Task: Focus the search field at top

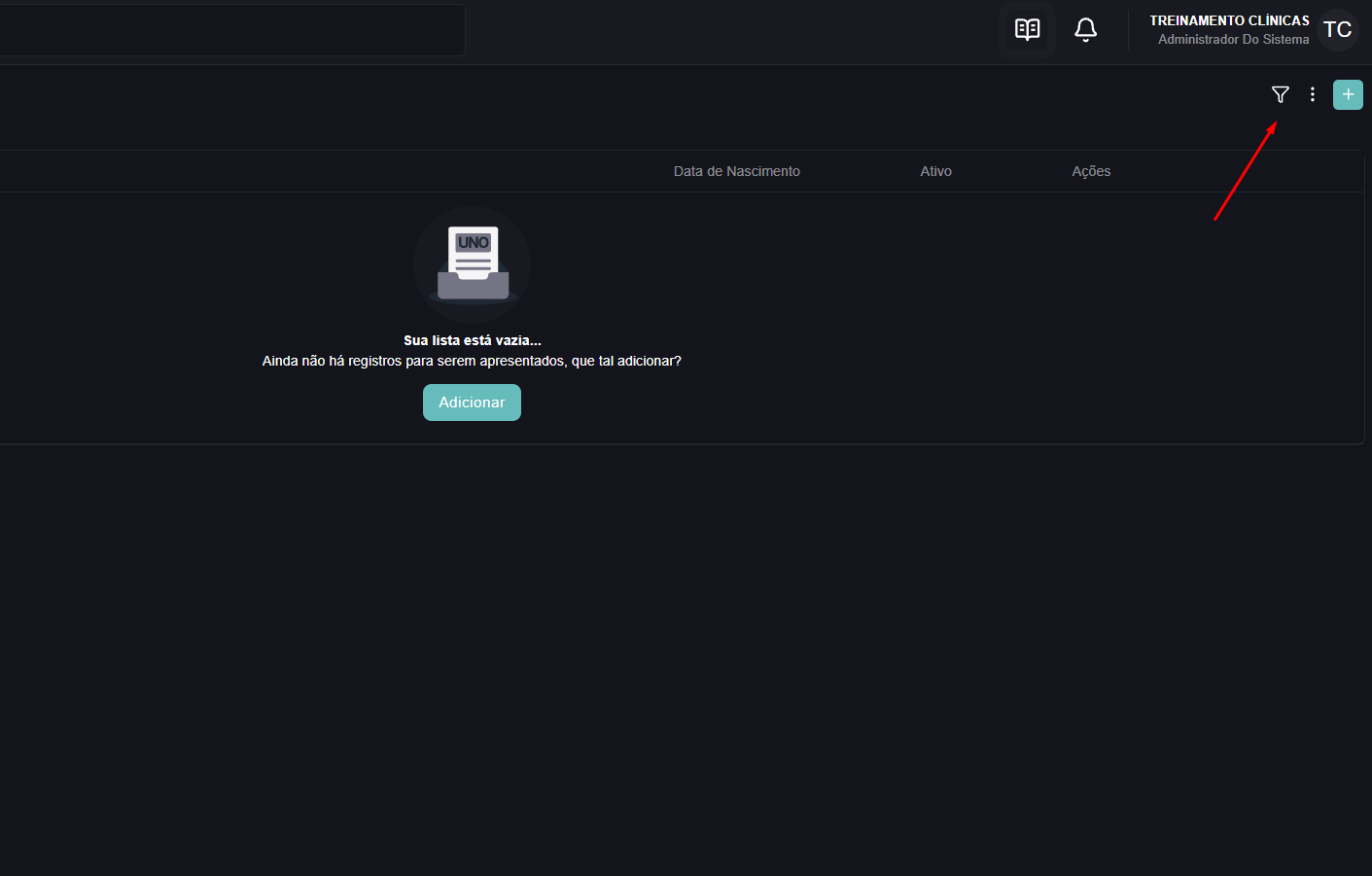Action: pyautogui.click(x=231, y=30)
